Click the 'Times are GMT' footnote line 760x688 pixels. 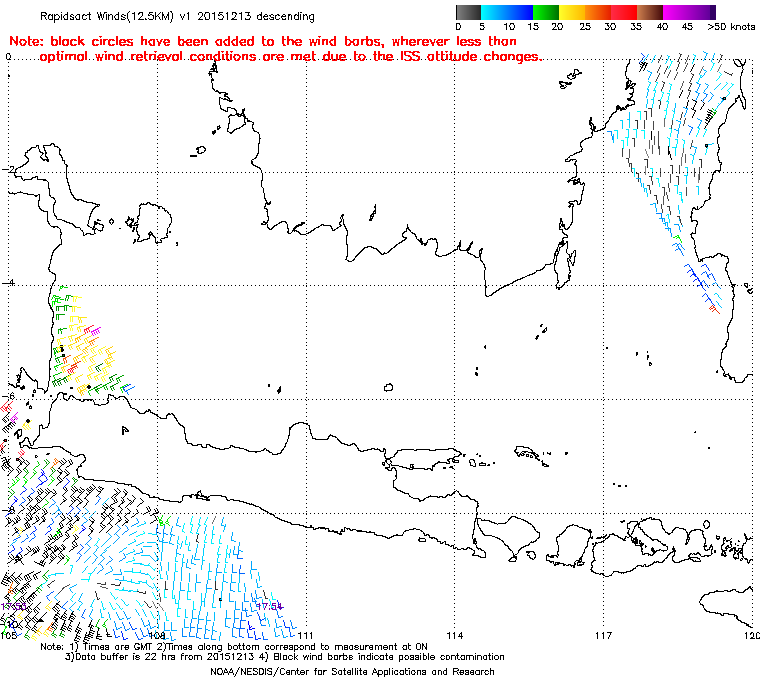pos(234,647)
